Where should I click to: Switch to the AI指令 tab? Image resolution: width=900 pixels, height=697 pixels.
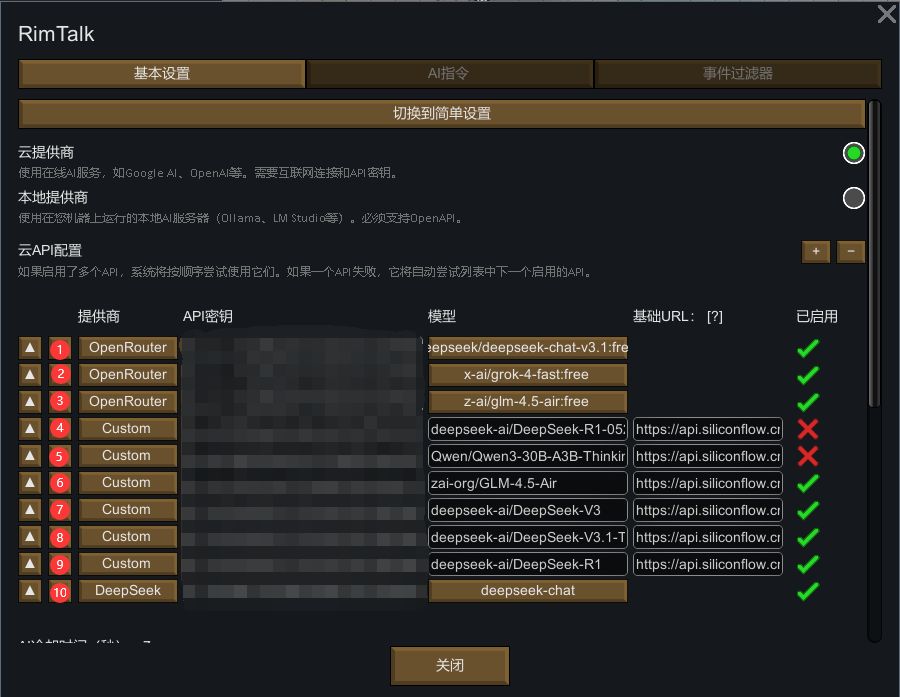pyautogui.click(x=449, y=73)
